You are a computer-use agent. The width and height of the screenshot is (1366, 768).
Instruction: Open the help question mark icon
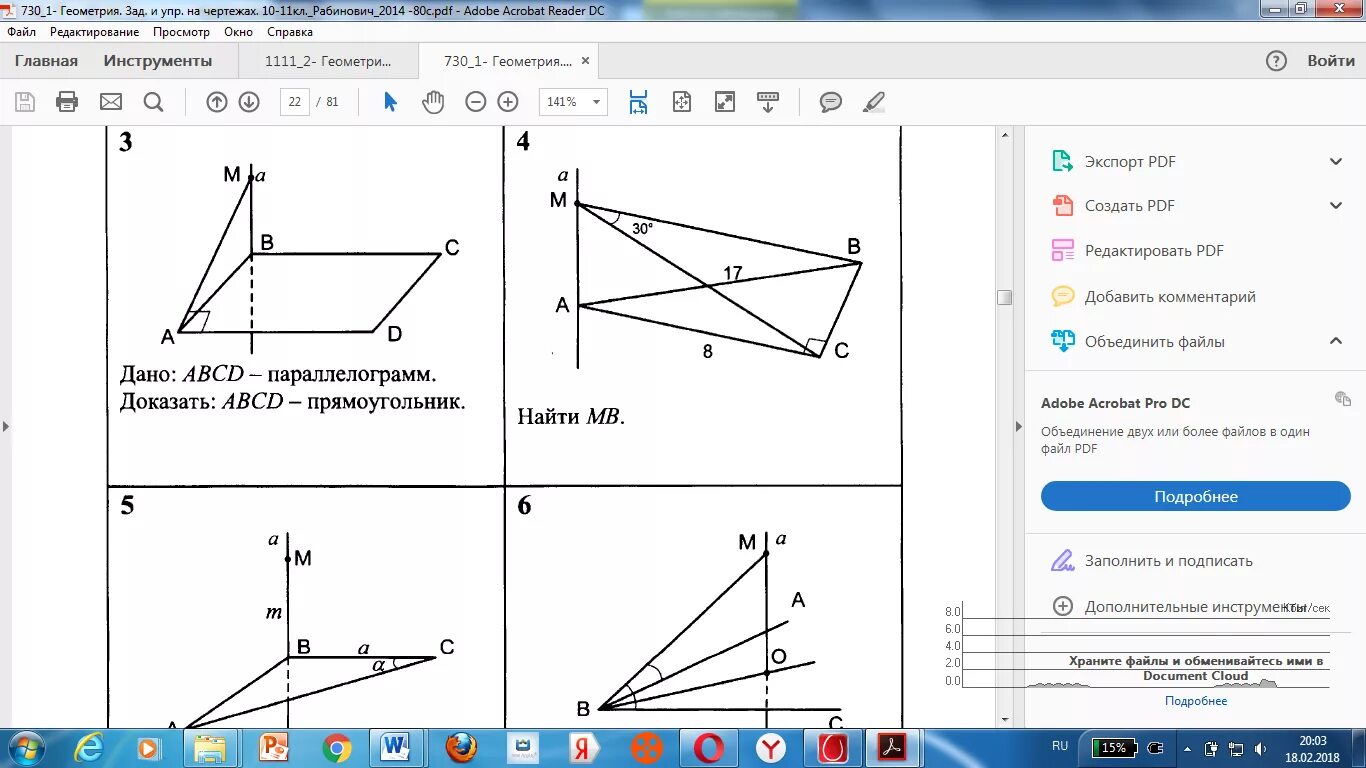coord(1276,61)
